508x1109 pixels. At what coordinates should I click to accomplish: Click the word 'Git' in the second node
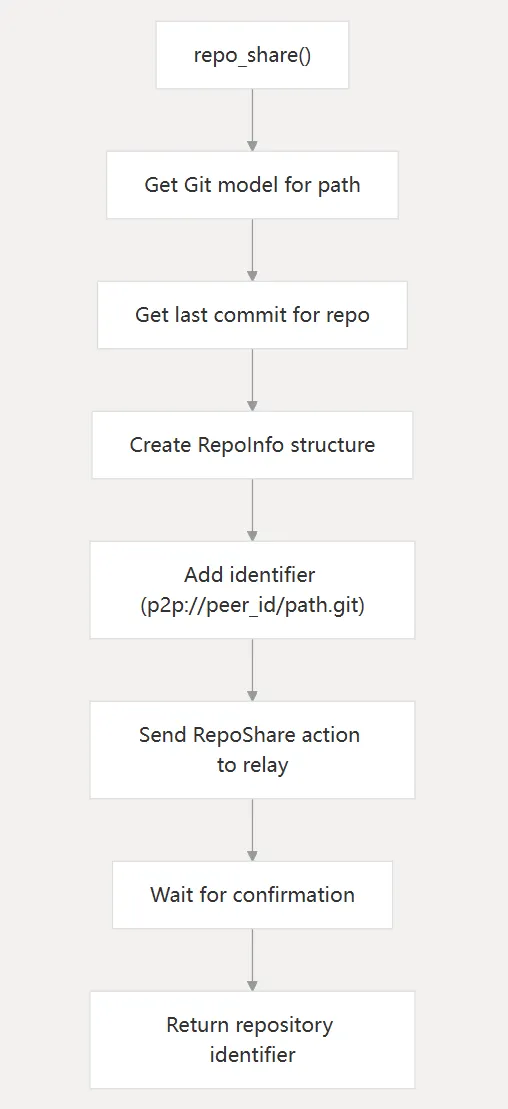pos(199,185)
